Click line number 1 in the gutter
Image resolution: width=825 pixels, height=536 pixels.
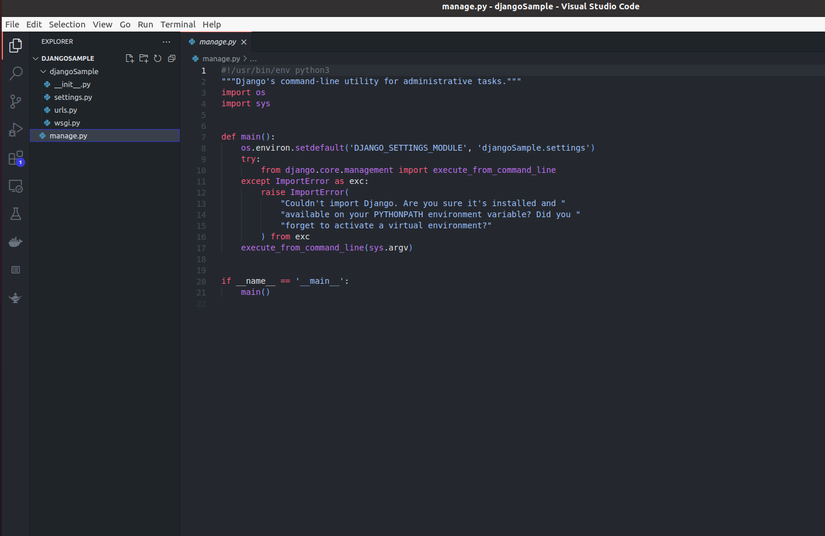tap(204, 70)
